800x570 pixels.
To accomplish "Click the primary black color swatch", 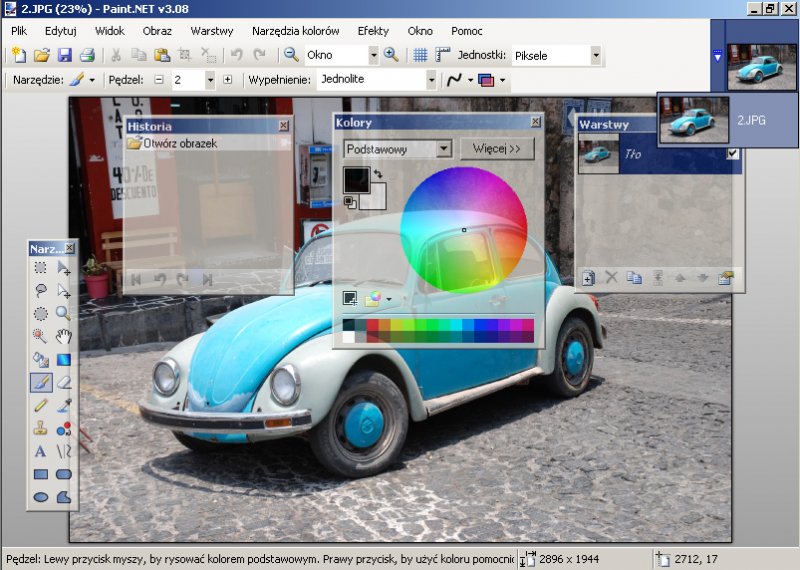I will coord(355,180).
